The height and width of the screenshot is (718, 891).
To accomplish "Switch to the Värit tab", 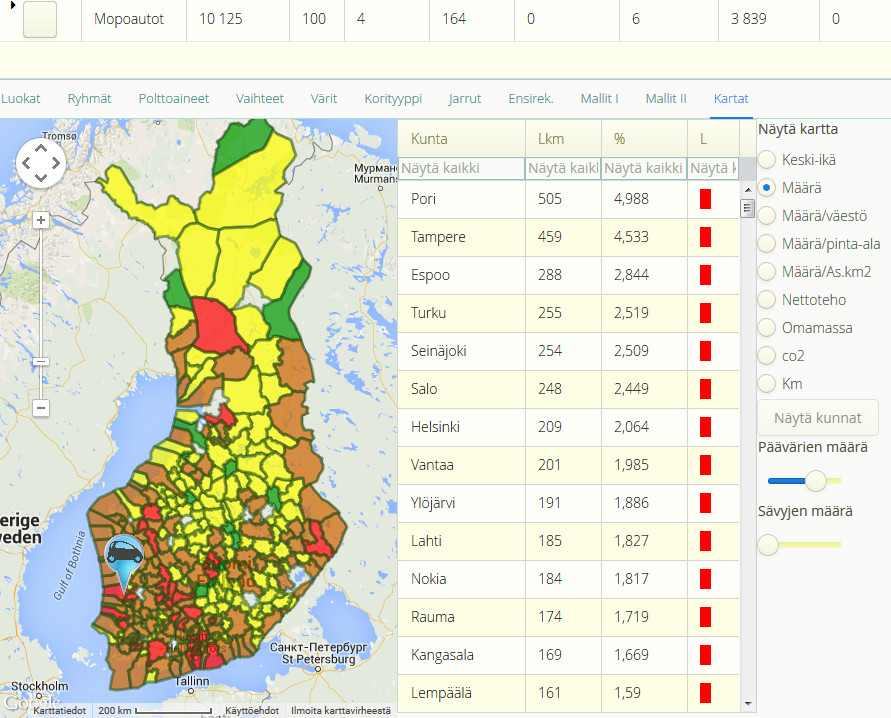I will (x=324, y=98).
